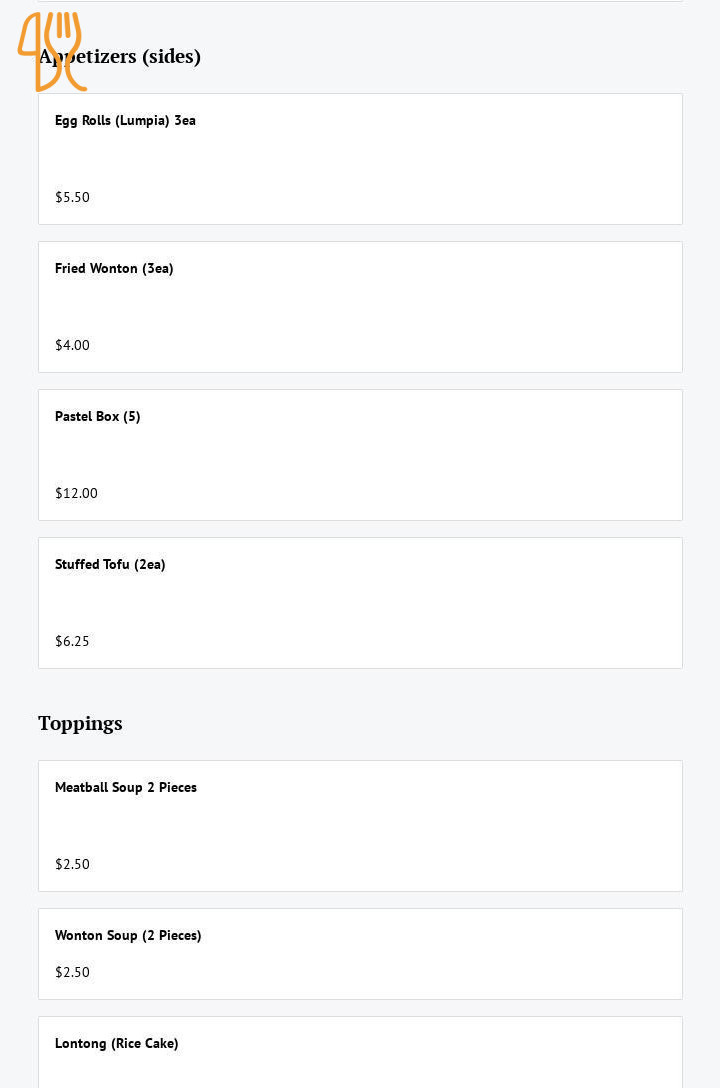The width and height of the screenshot is (720, 1088).
Task: Click the $2.50 price under Meatball Soup
Action: pos(72,865)
